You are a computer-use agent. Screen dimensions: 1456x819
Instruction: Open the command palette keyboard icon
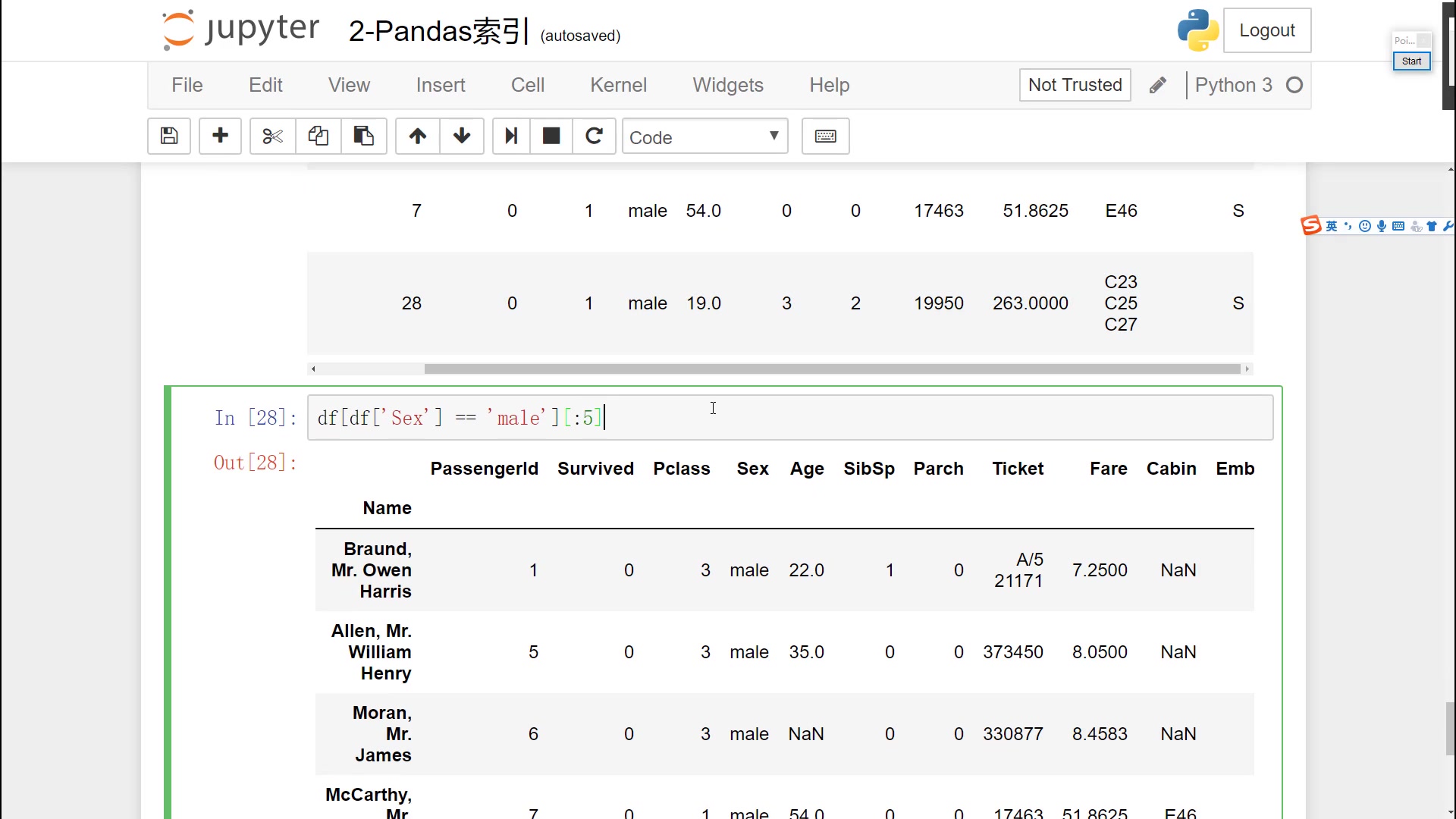[826, 136]
